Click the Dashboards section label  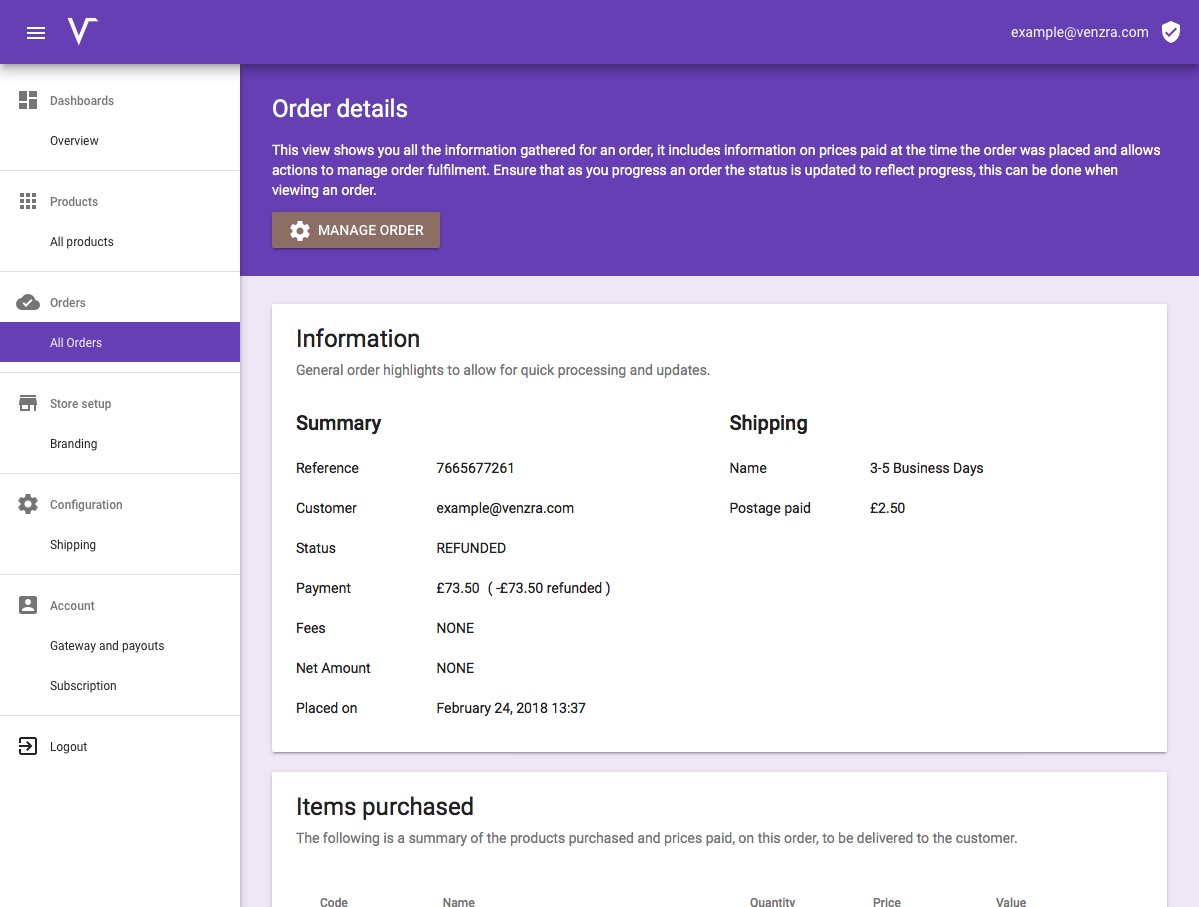point(82,100)
